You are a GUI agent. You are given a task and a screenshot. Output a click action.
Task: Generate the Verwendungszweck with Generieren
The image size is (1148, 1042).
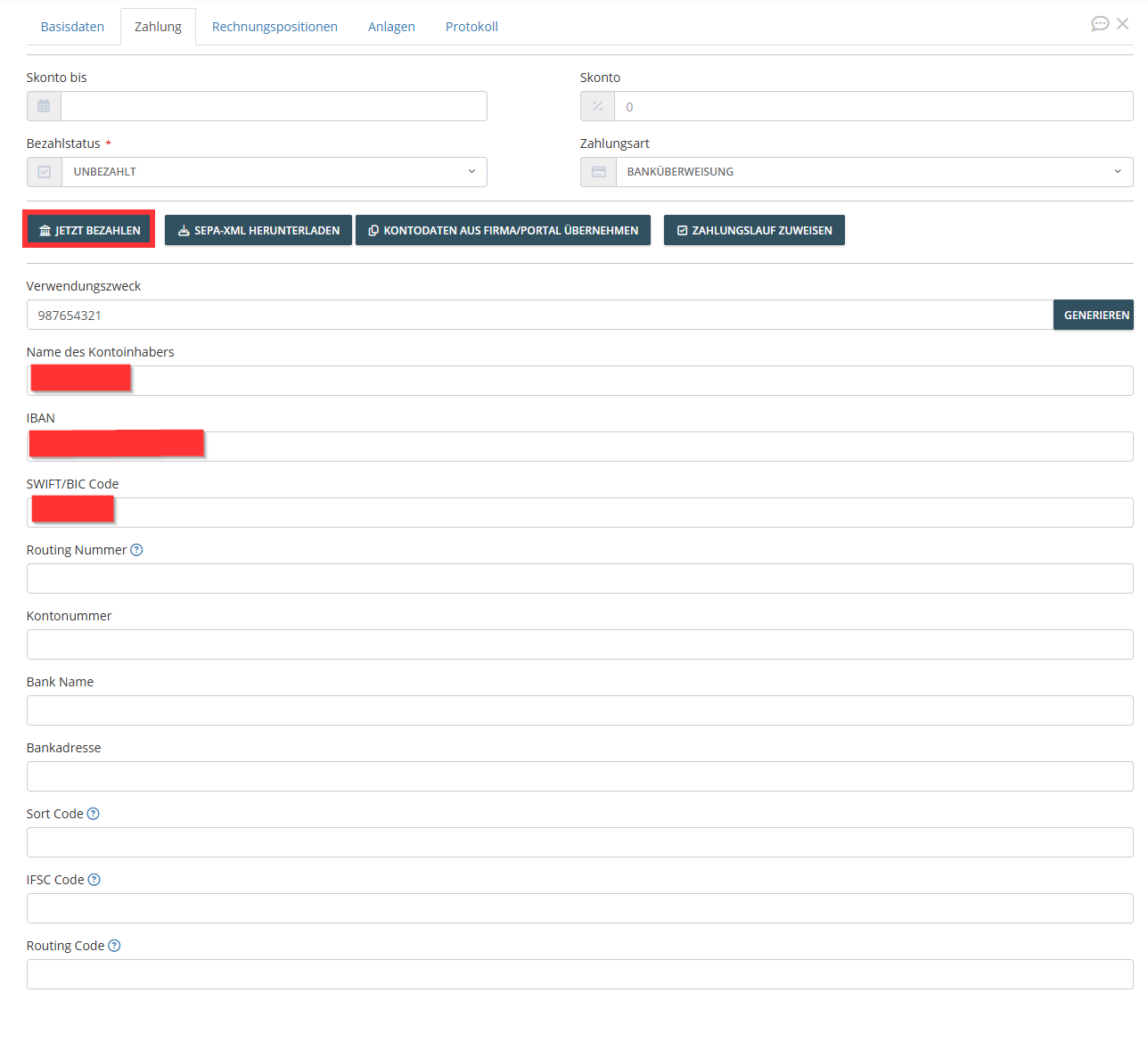click(x=1094, y=315)
